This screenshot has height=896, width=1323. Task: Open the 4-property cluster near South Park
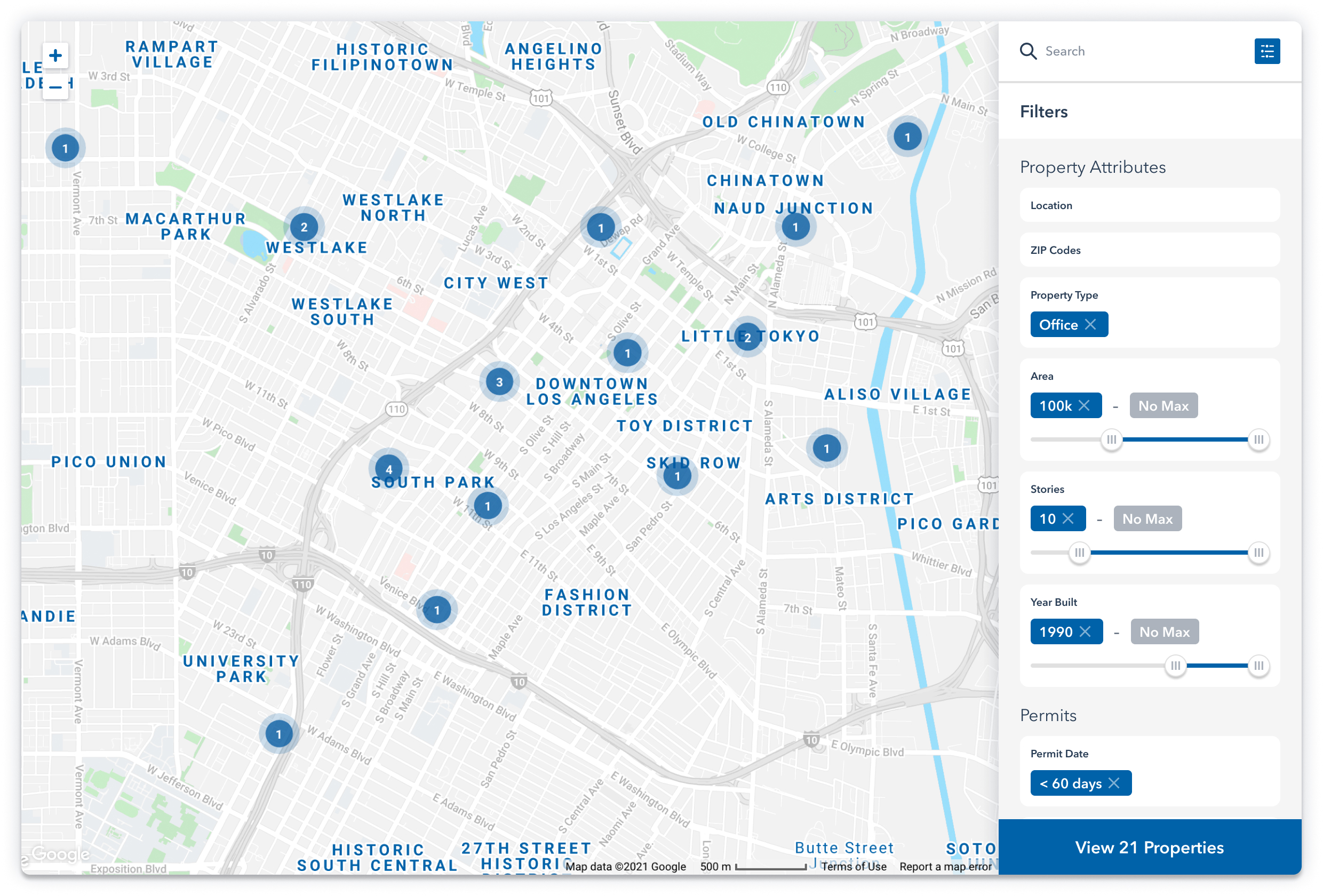pyautogui.click(x=389, y=469)
